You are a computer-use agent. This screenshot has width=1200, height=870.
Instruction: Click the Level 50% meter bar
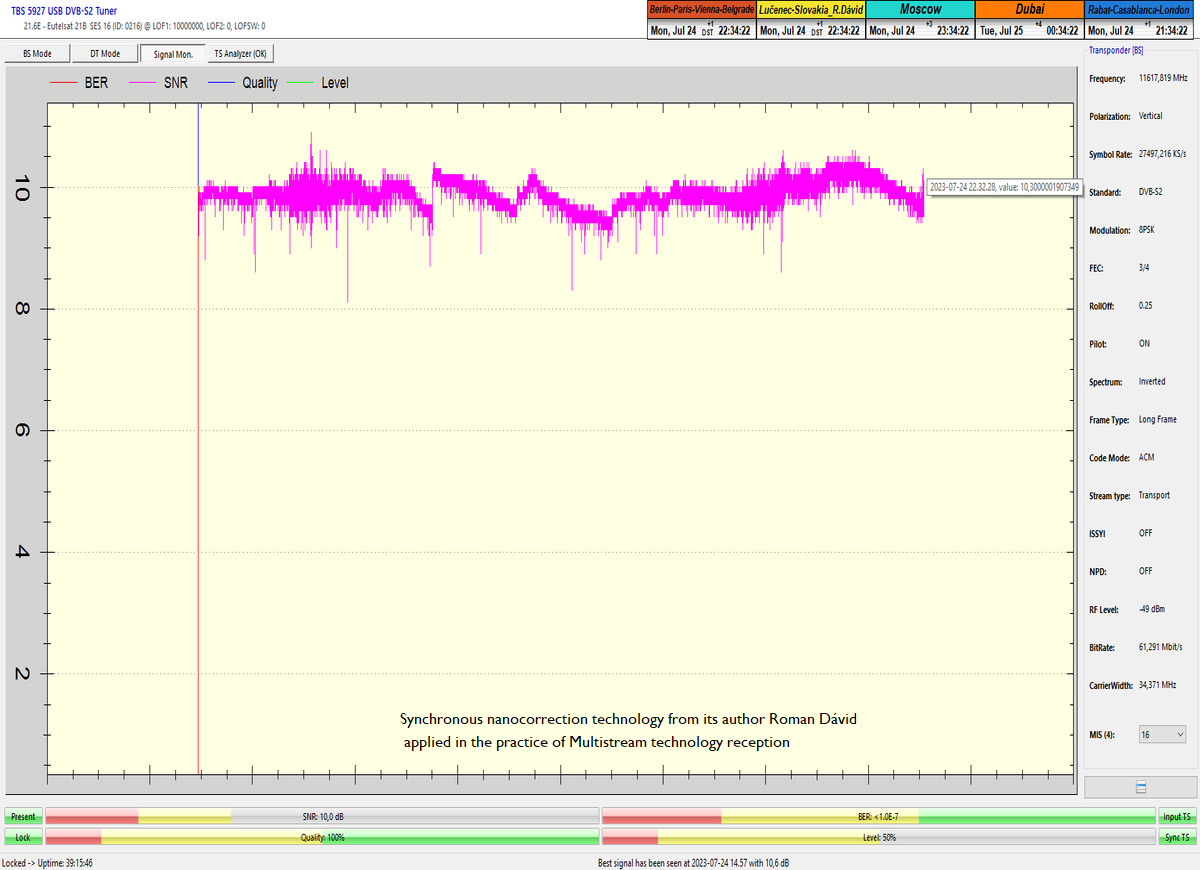coord(878,837)
